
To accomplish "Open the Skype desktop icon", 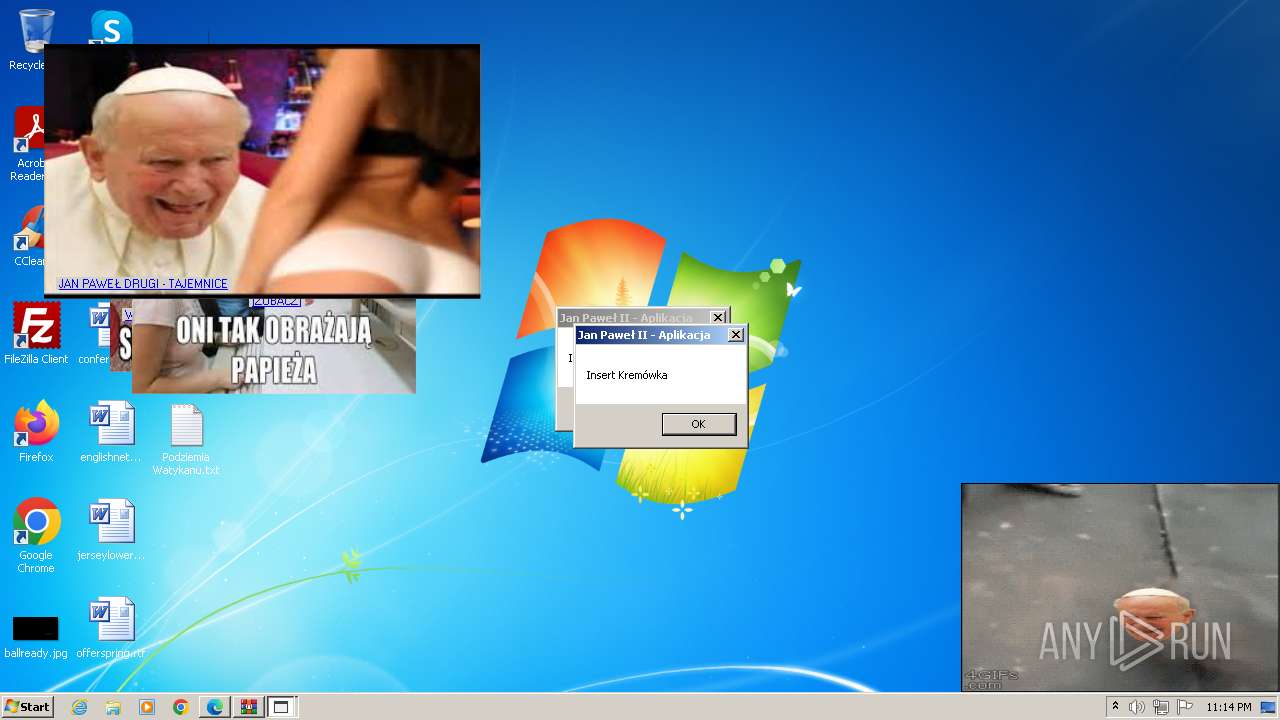I will click(x=111, y=27).
